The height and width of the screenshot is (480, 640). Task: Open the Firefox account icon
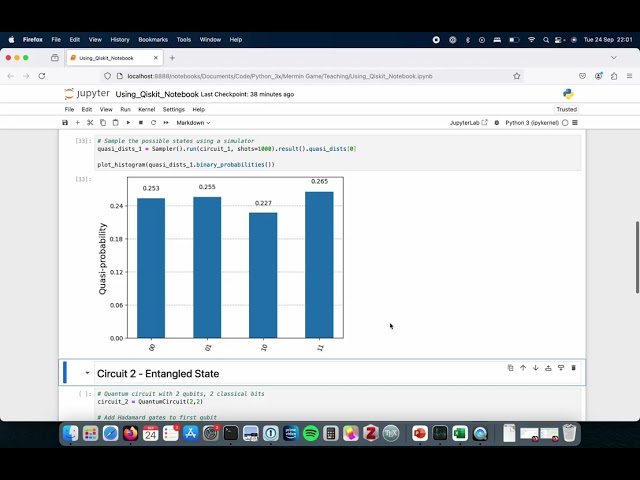pos(598,76)
